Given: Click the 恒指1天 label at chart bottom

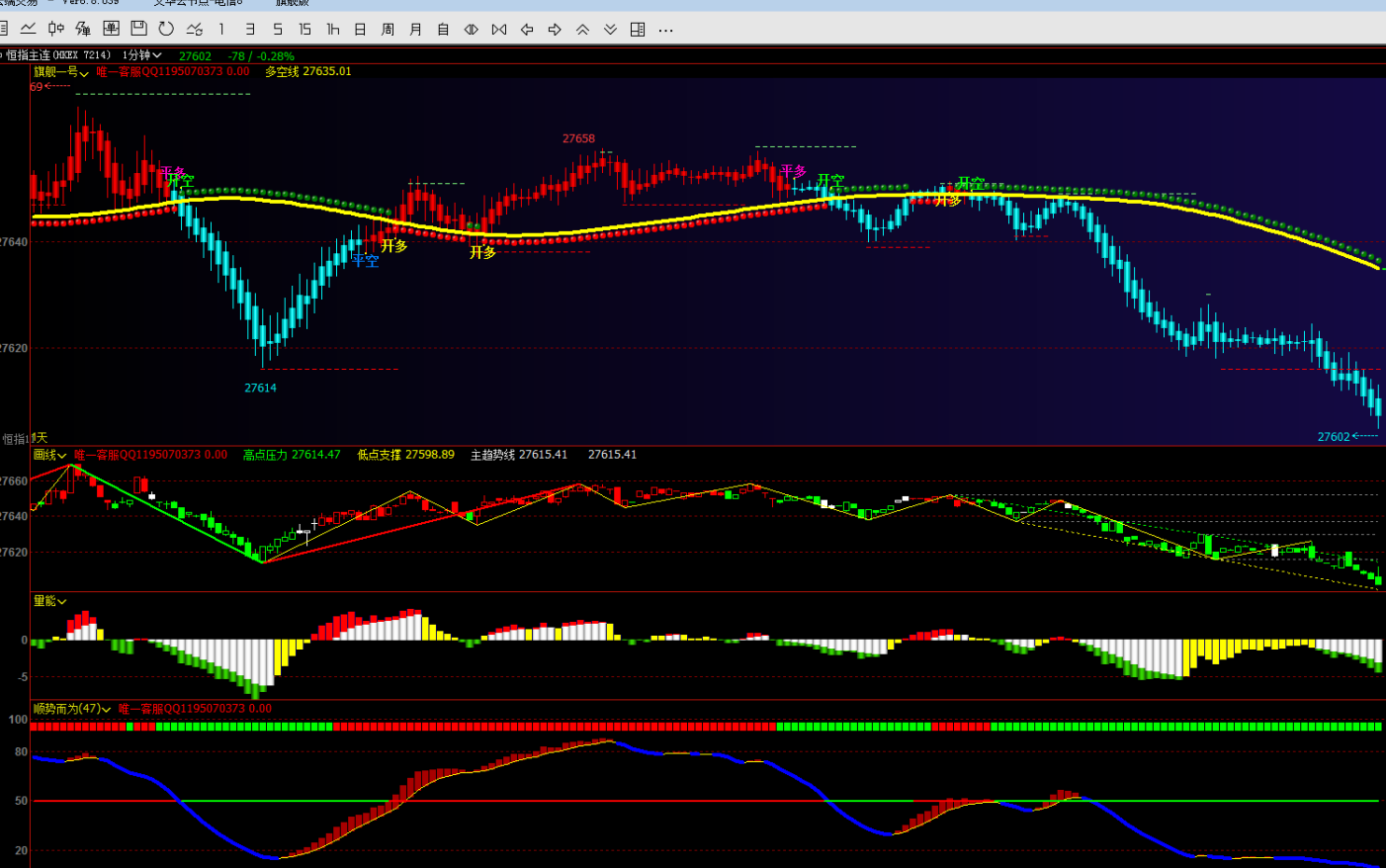Looking at the screenshot, I should tap(26, 438).
